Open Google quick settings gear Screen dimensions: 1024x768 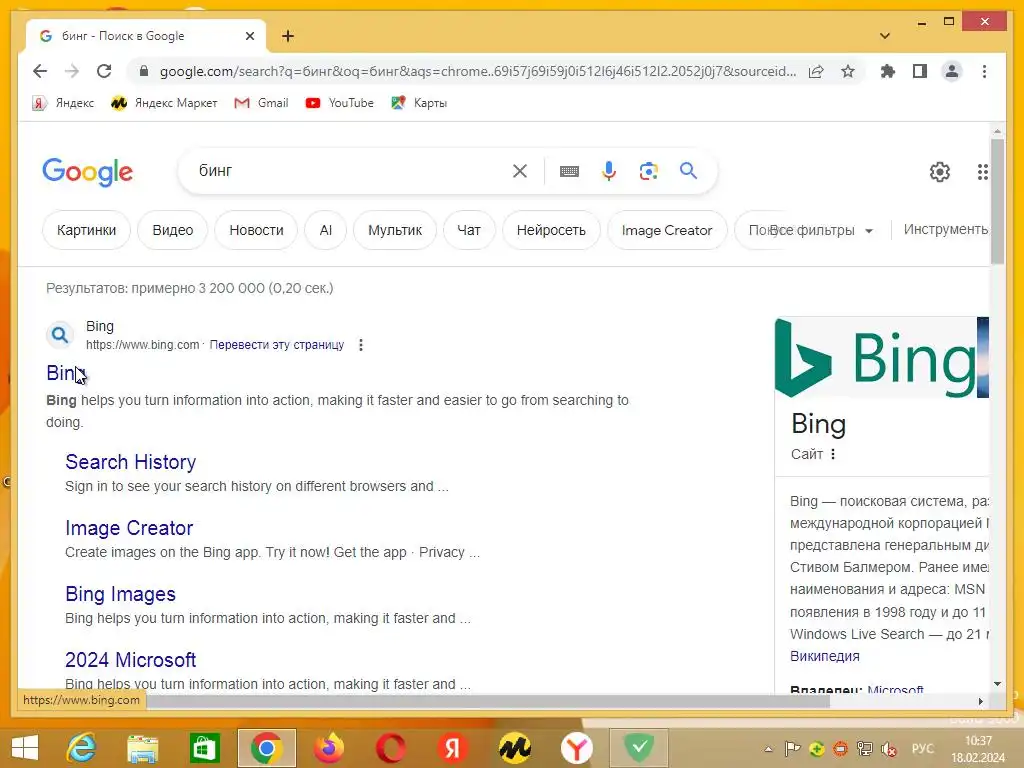coord(940,172)
